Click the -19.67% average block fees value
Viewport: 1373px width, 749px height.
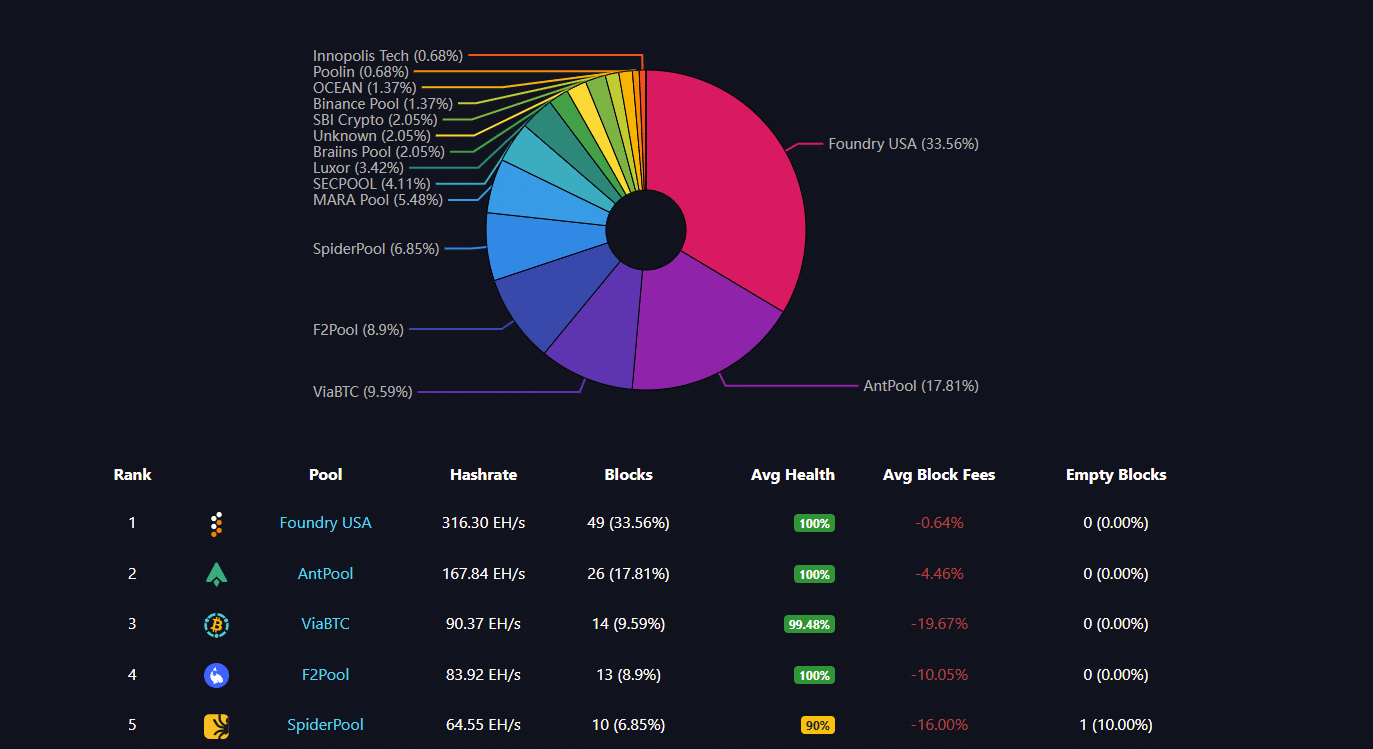coord(939,624)
